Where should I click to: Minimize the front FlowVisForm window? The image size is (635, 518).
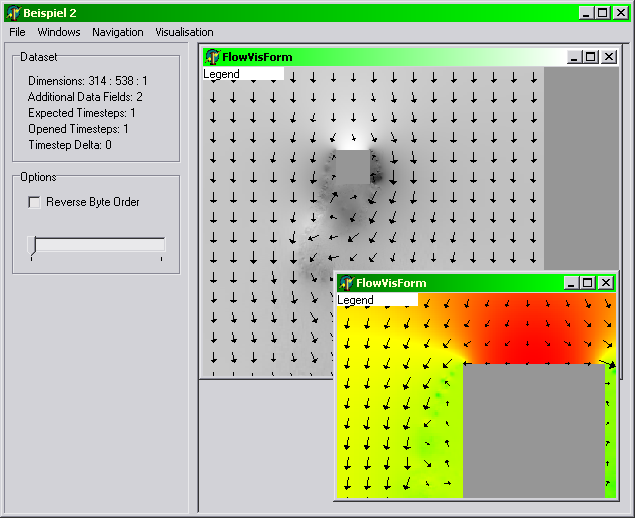pos(570,283)
